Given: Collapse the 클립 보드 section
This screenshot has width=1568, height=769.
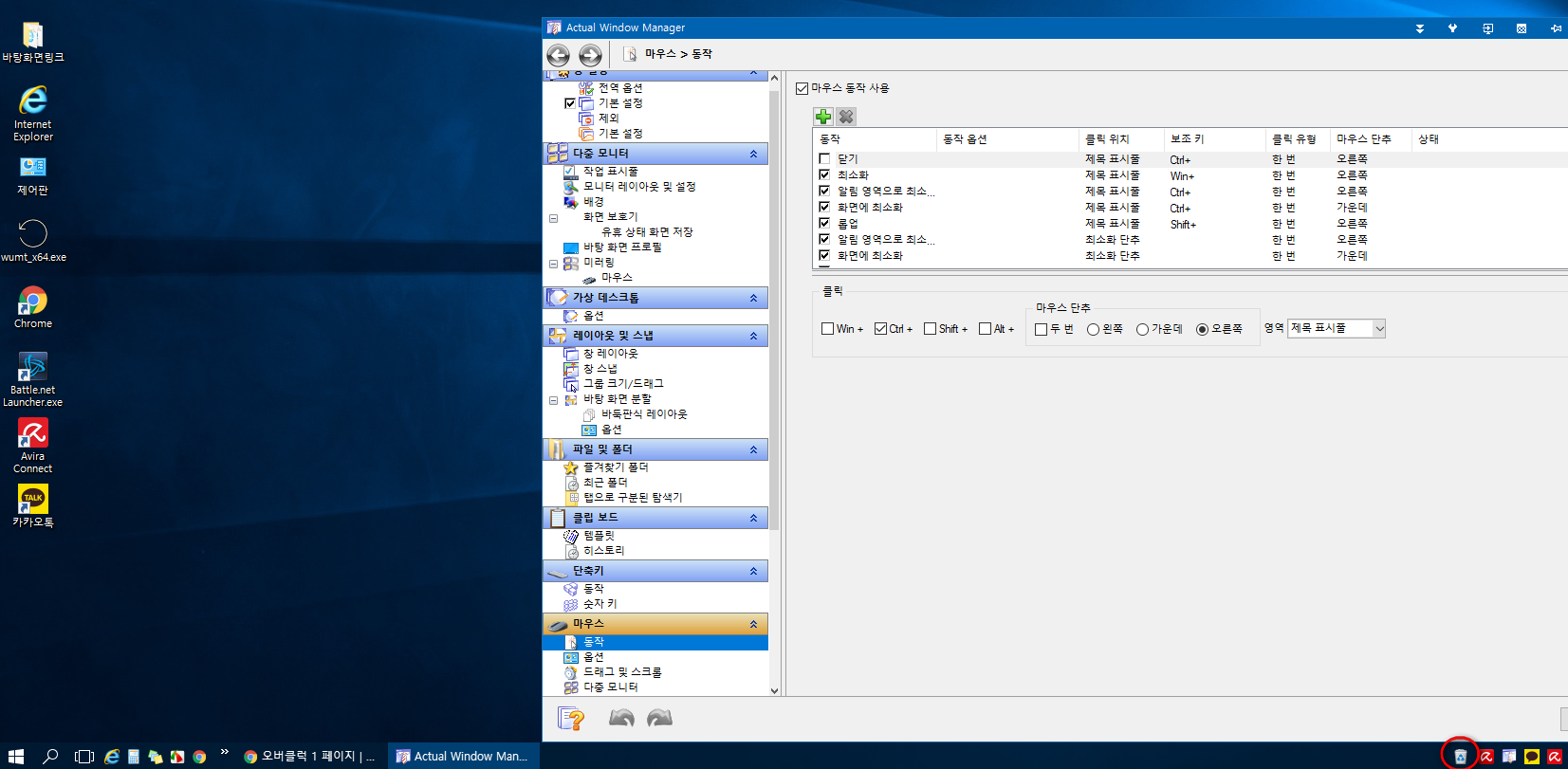Looking at the screenshot, I should click(x=753, y=518).
